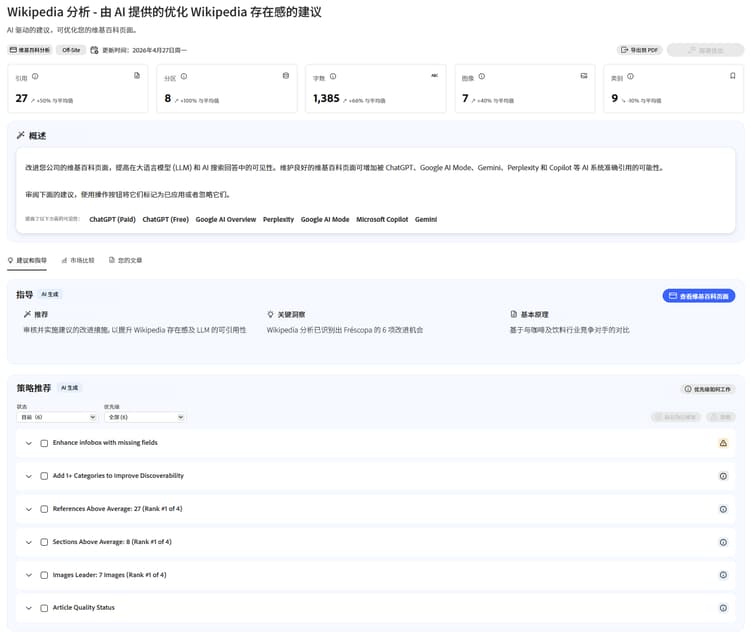Viewport: 750px width, 633px height.
Task: Click the AI 生成 badge beside 策略推荐
Action: (x=69, y=388)
